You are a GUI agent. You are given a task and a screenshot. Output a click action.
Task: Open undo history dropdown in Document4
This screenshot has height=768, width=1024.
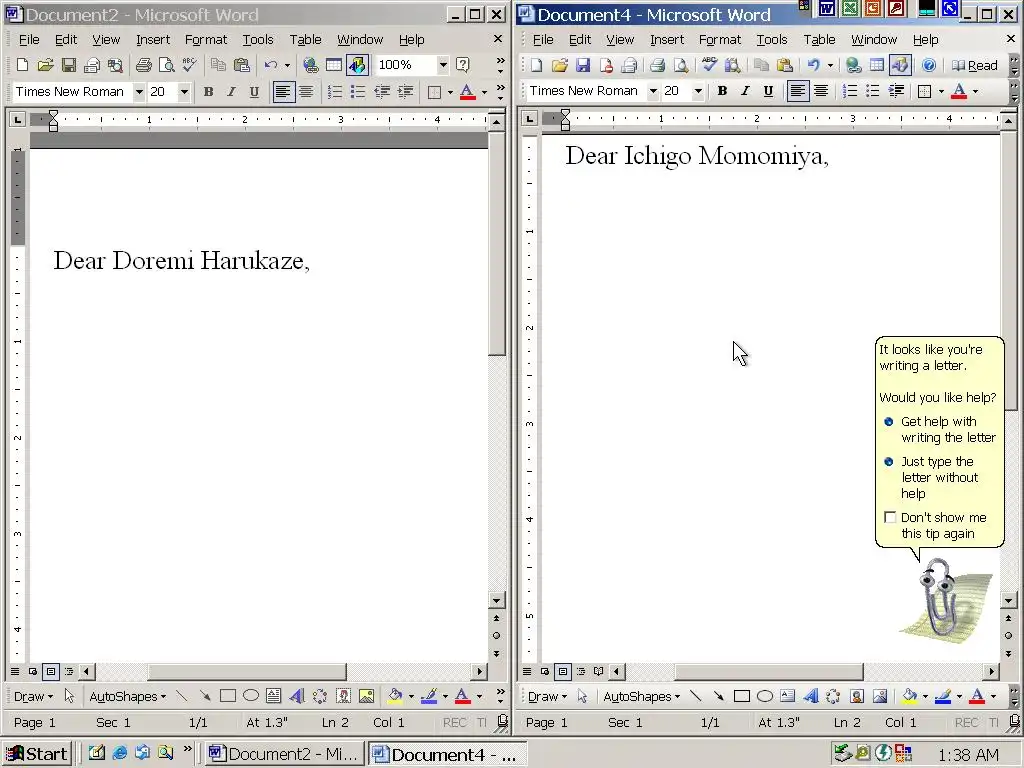click(830, 65)
